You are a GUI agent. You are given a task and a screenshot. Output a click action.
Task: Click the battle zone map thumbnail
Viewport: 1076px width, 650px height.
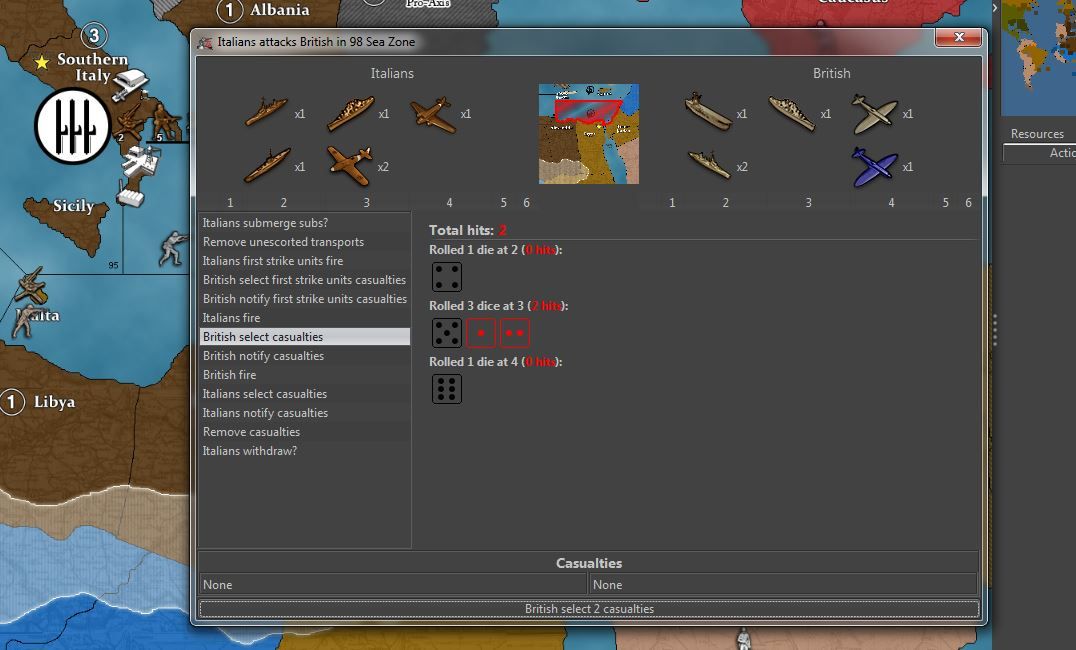(588, 134)
